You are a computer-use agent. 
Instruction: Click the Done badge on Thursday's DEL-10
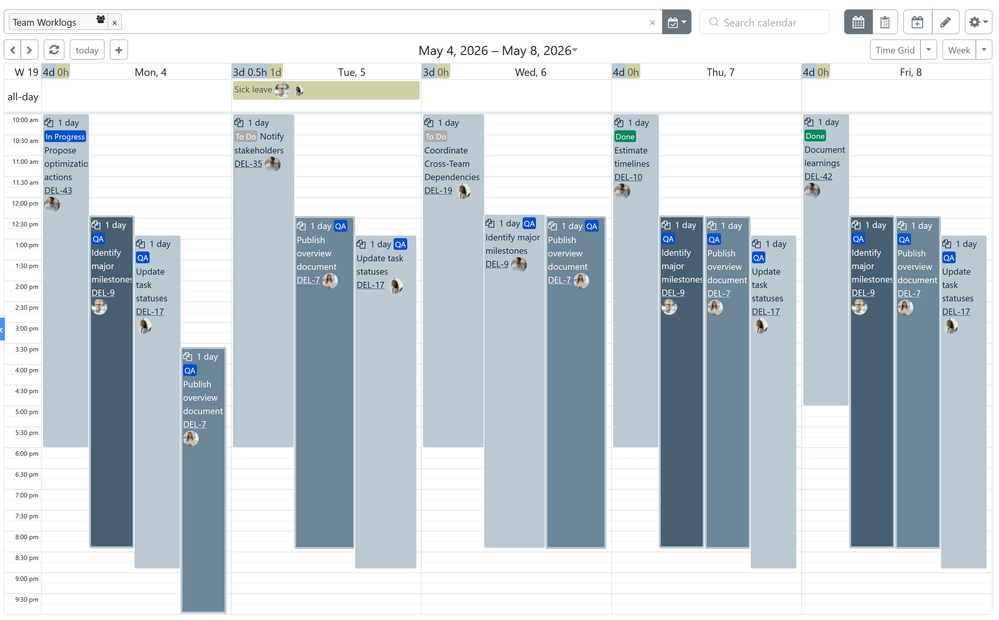[x=625, y=136]
